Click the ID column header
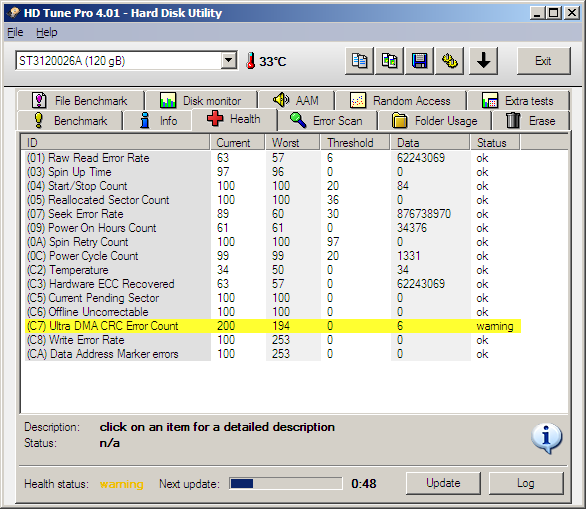Image resolution: width=586 pixels, height=509 pixels. (x=115, y=143)
